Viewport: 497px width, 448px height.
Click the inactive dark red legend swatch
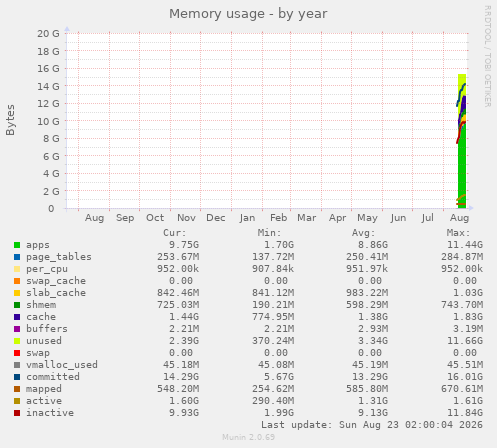click(17, 413)
